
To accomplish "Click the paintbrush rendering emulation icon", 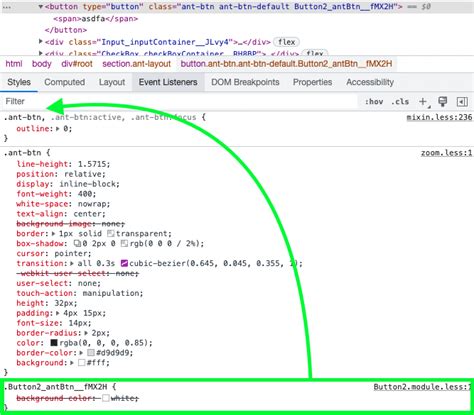I will [443, 101].
